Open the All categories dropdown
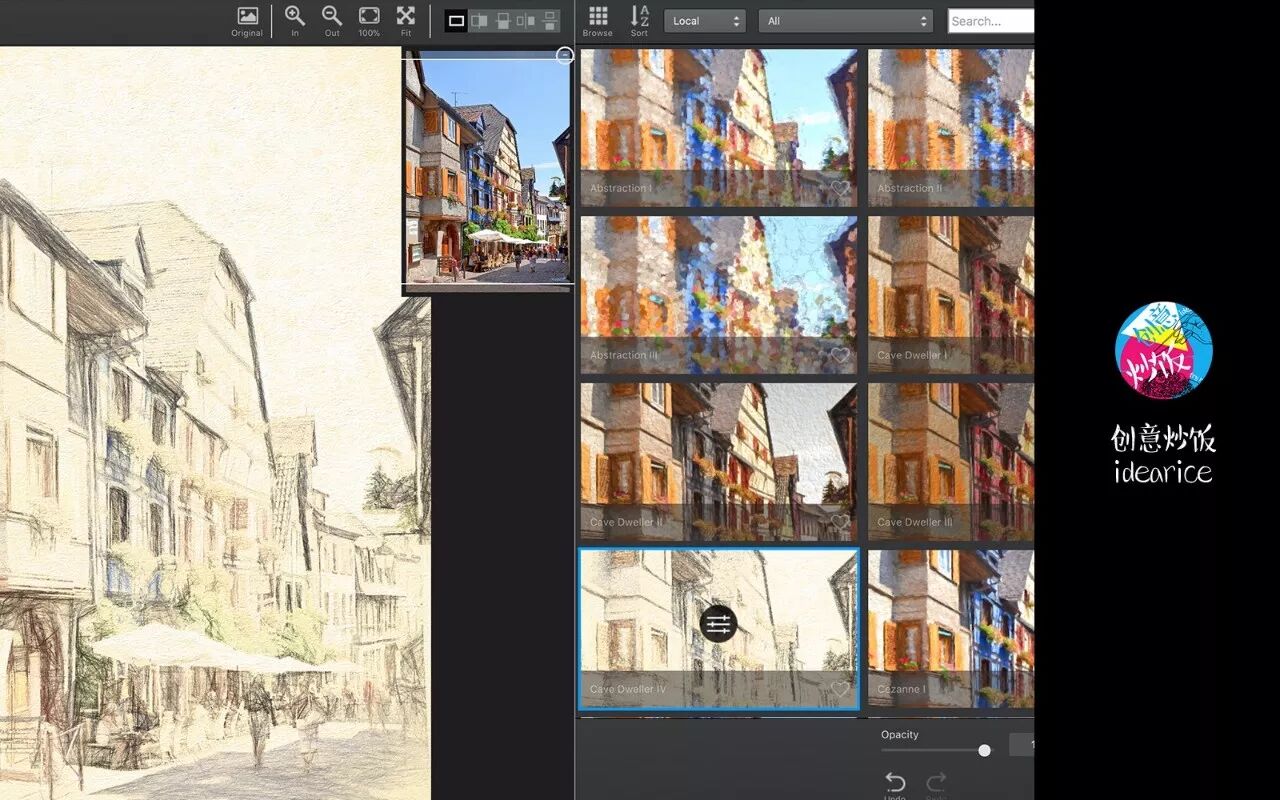This screenshot has width=1280, height=800. tap(845, 21)
